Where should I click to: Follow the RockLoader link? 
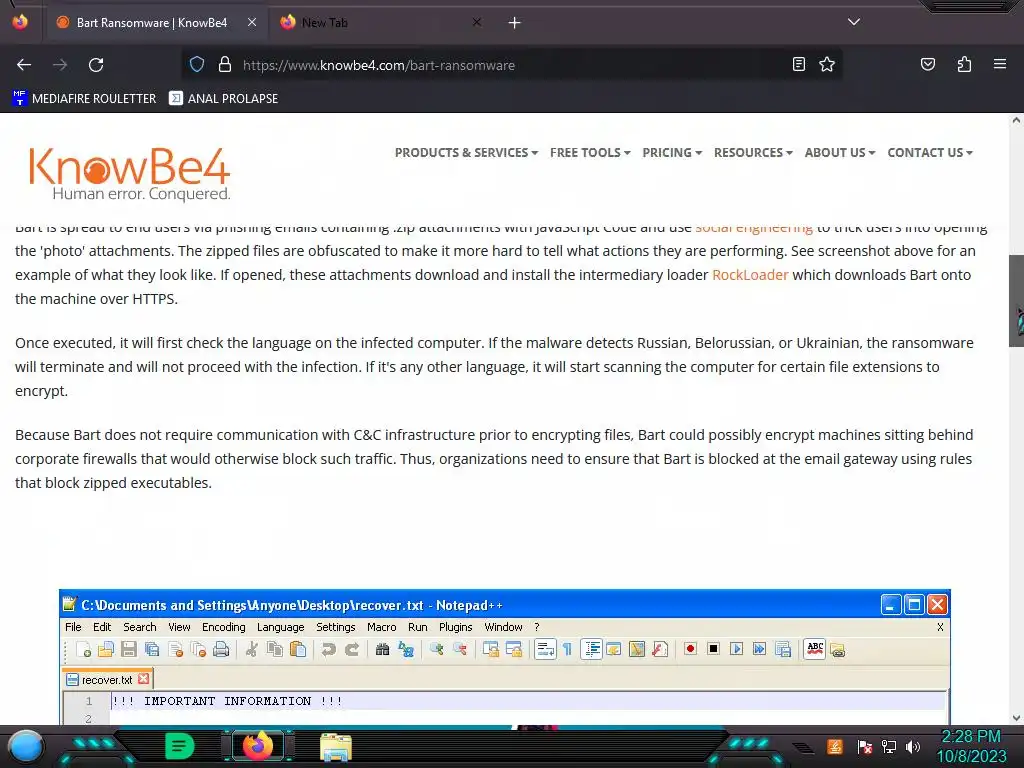750,275
